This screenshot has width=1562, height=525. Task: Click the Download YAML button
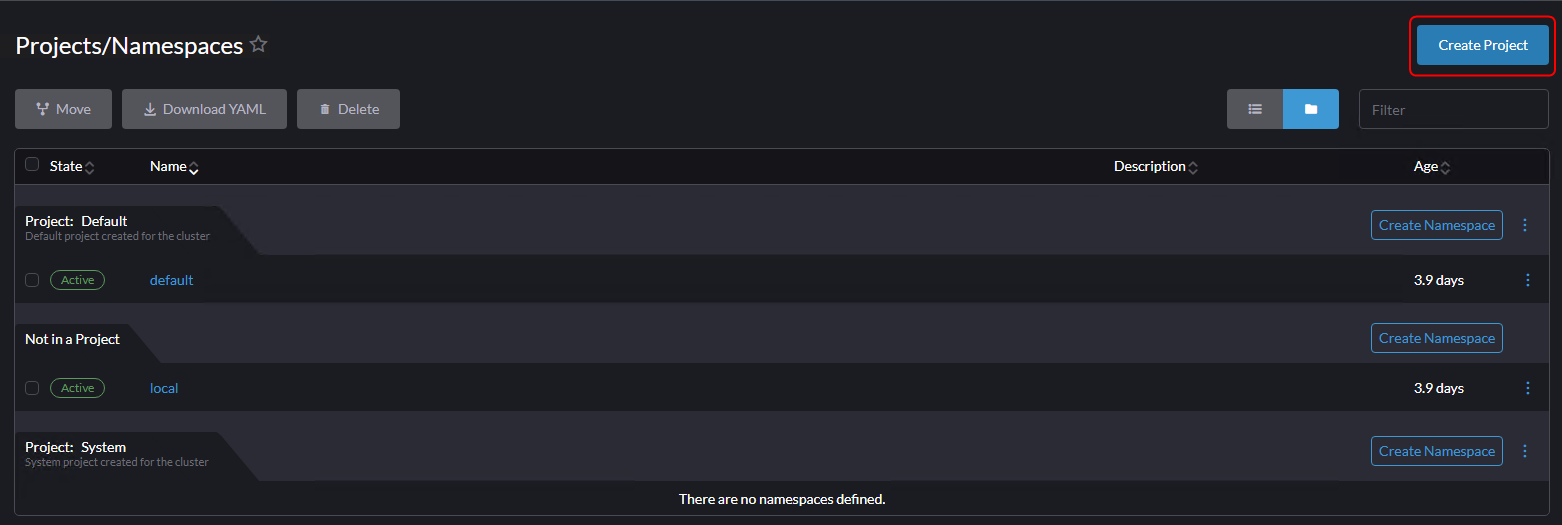(205, 109)
